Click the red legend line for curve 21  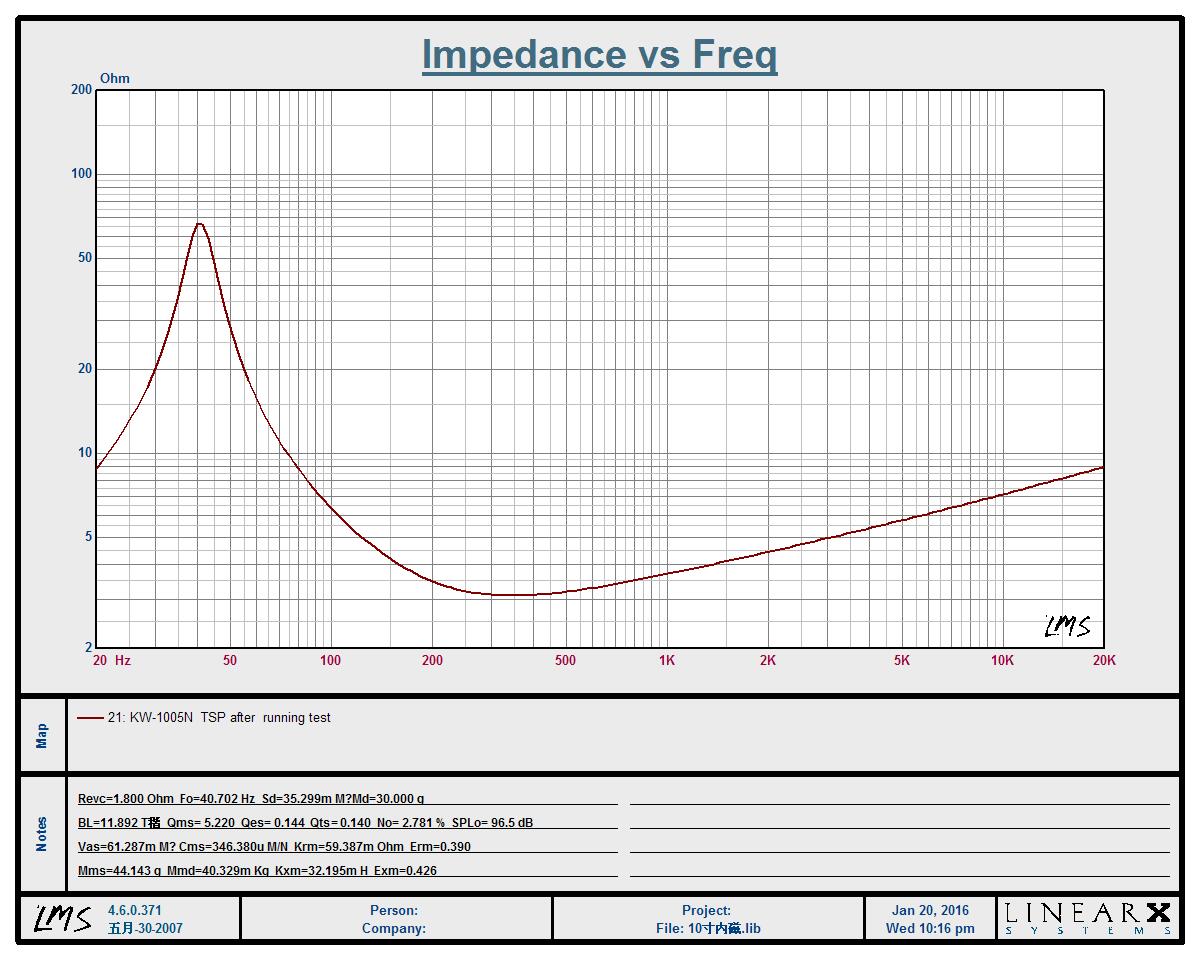90,718
